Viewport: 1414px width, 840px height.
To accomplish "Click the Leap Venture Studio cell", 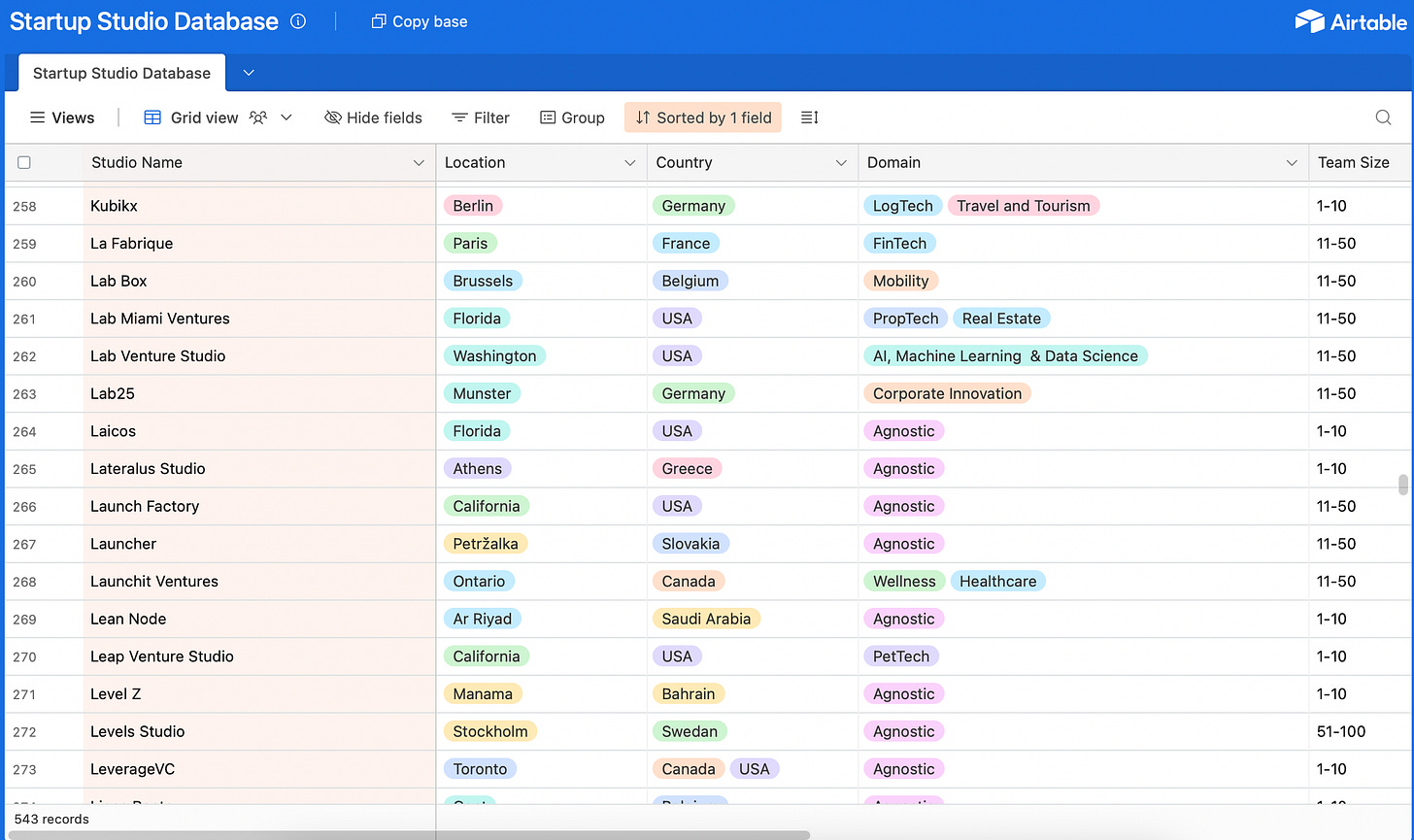I will (259, 656).
